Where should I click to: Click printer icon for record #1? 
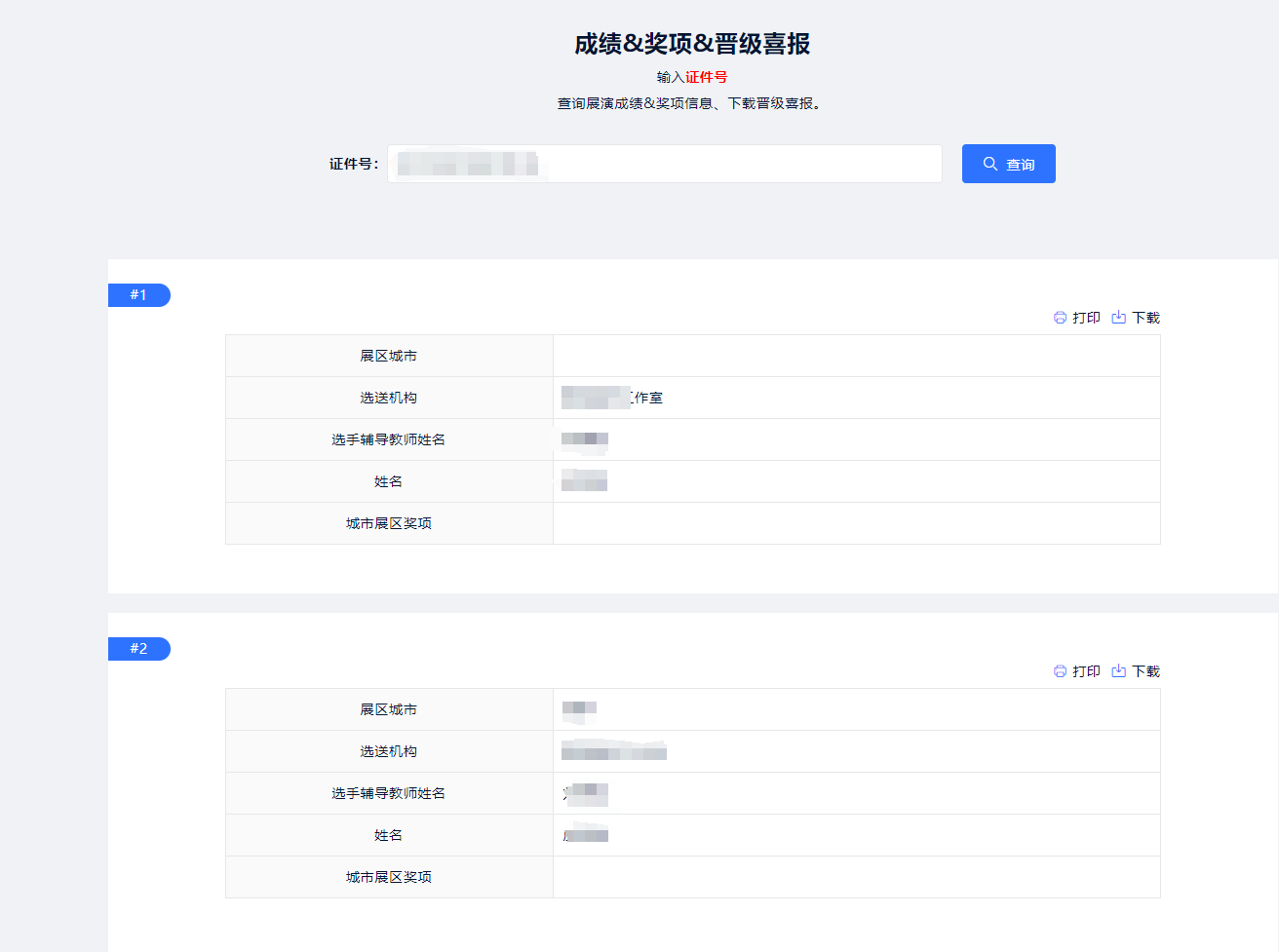click(1060, 318)
